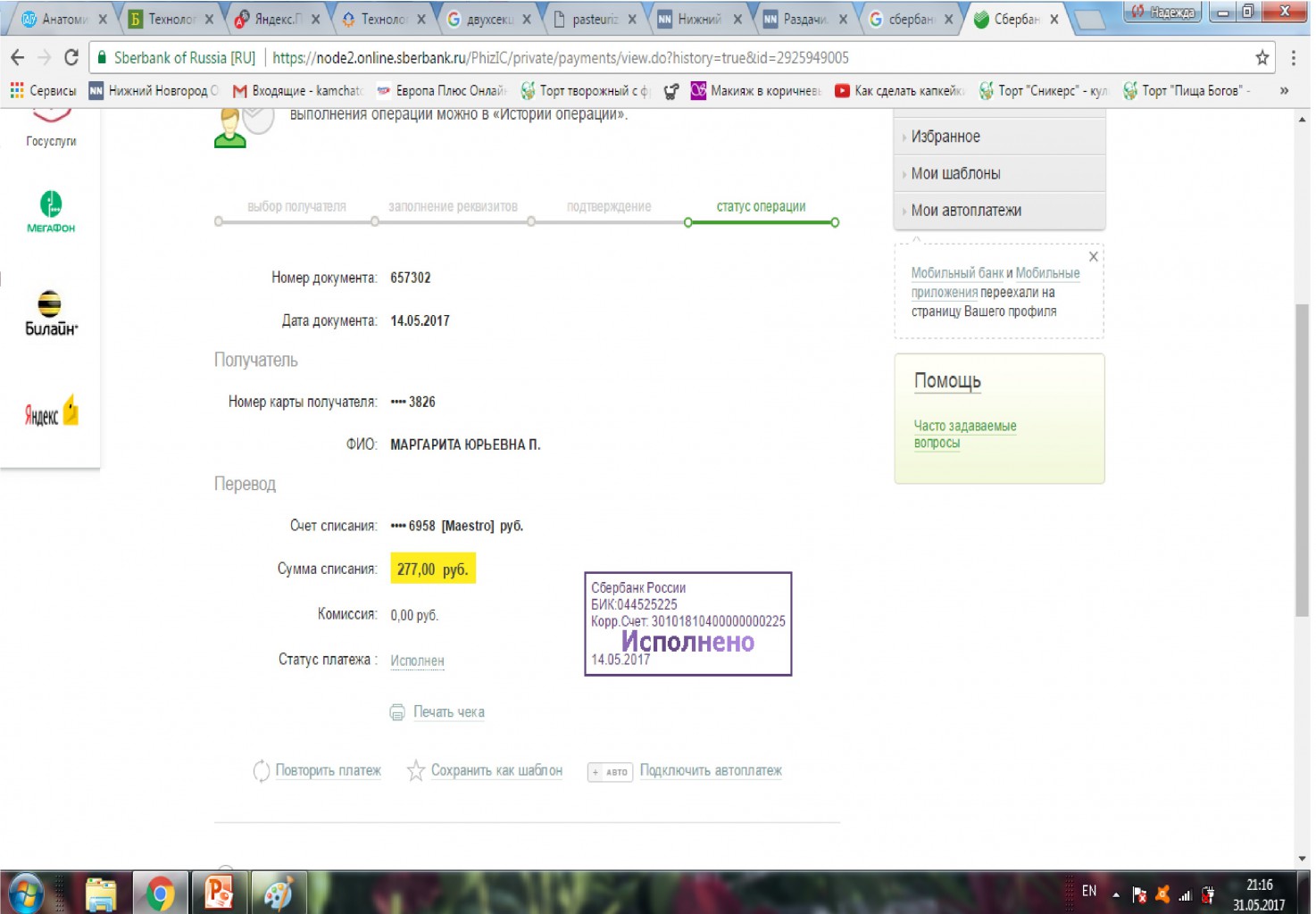Switch to the двухсекц Google tab
Viewport: 1316px width, 914px height.
(x=487, y=19)
